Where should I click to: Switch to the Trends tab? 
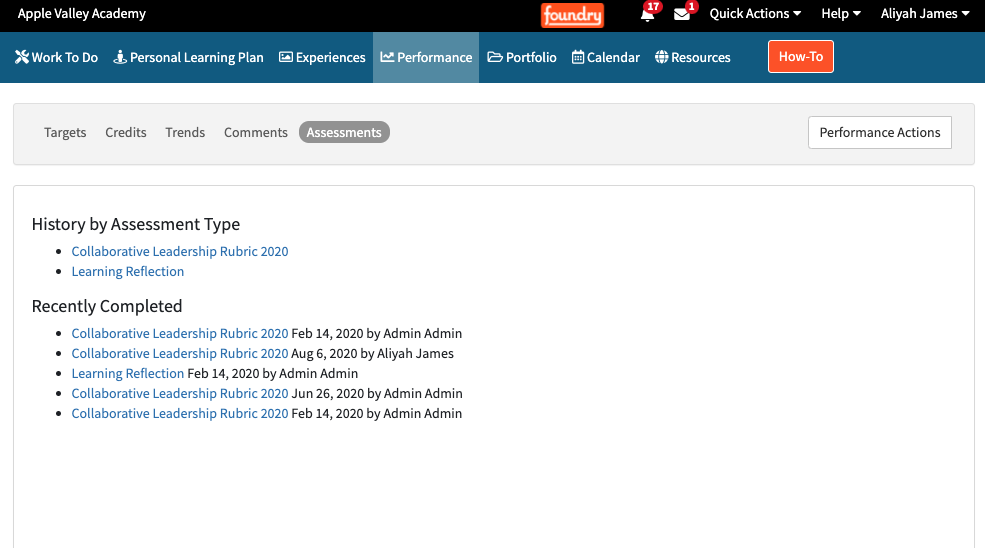coord(185,132)
